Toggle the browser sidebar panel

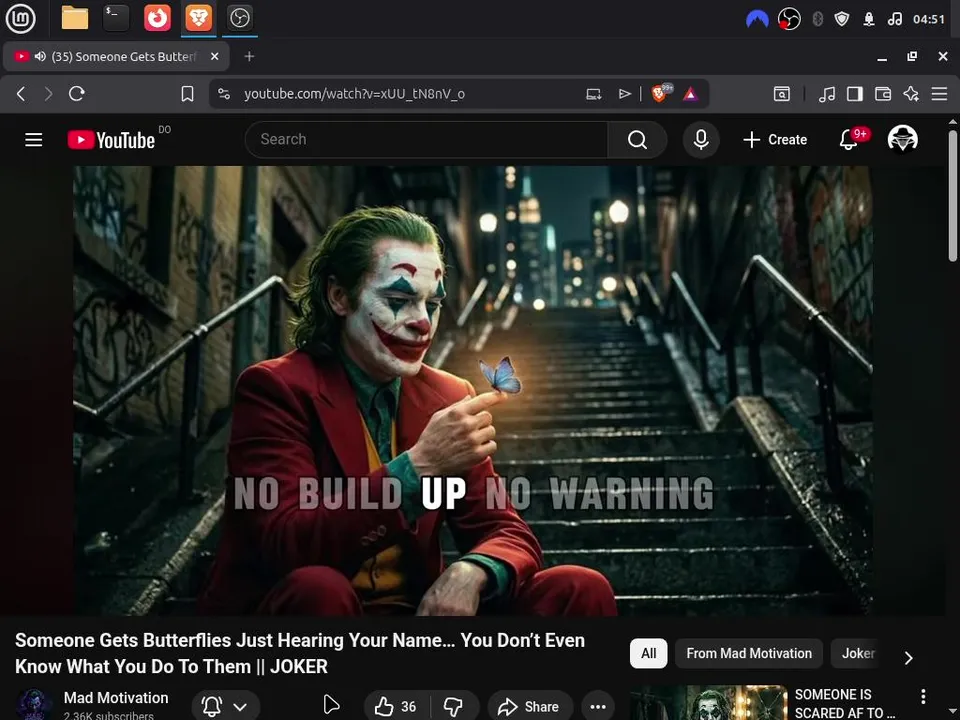(x=855, y=94)
